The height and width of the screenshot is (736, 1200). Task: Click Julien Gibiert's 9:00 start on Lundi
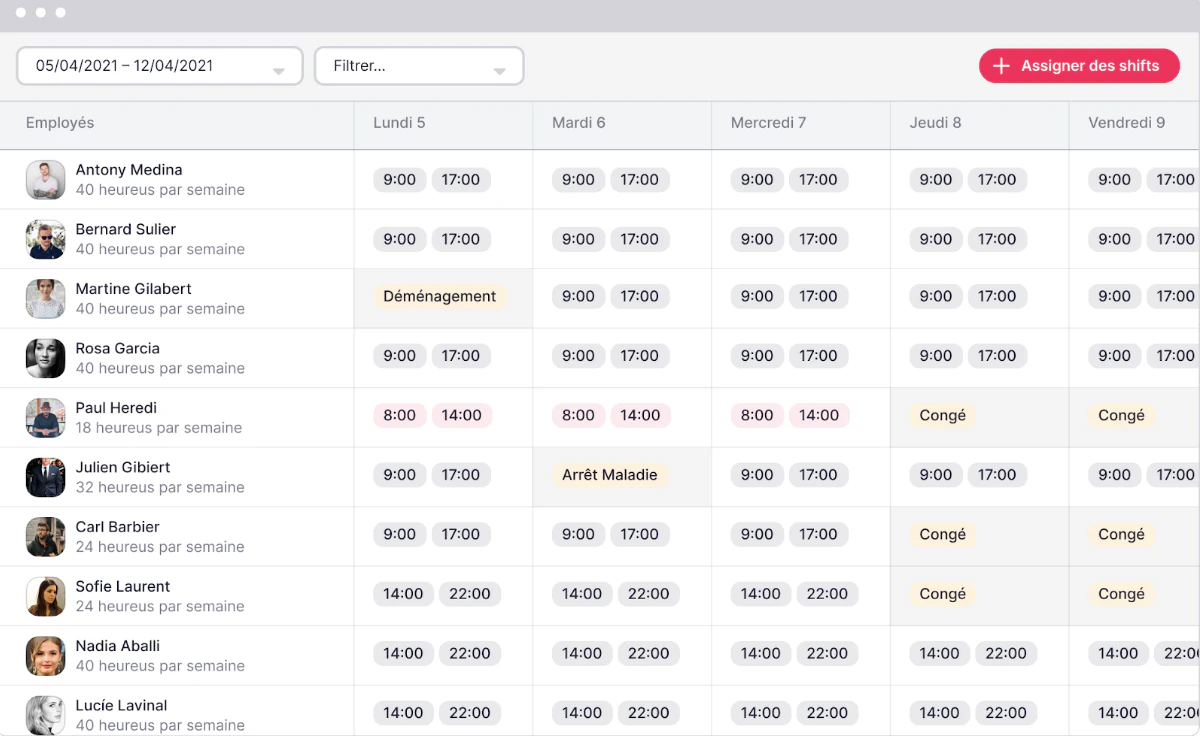point(400,475)
